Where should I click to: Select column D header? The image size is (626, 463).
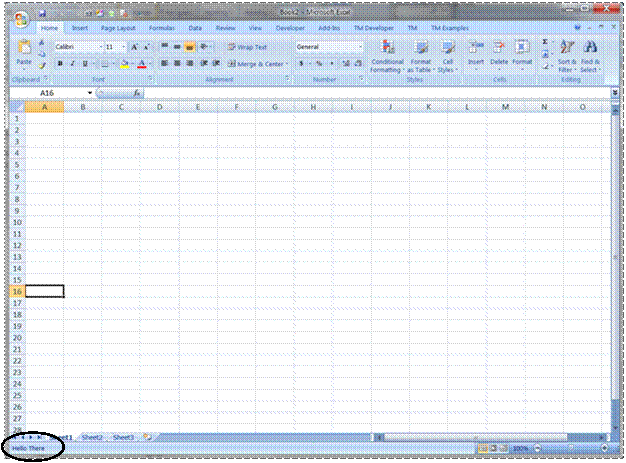(x=159, y=106)
